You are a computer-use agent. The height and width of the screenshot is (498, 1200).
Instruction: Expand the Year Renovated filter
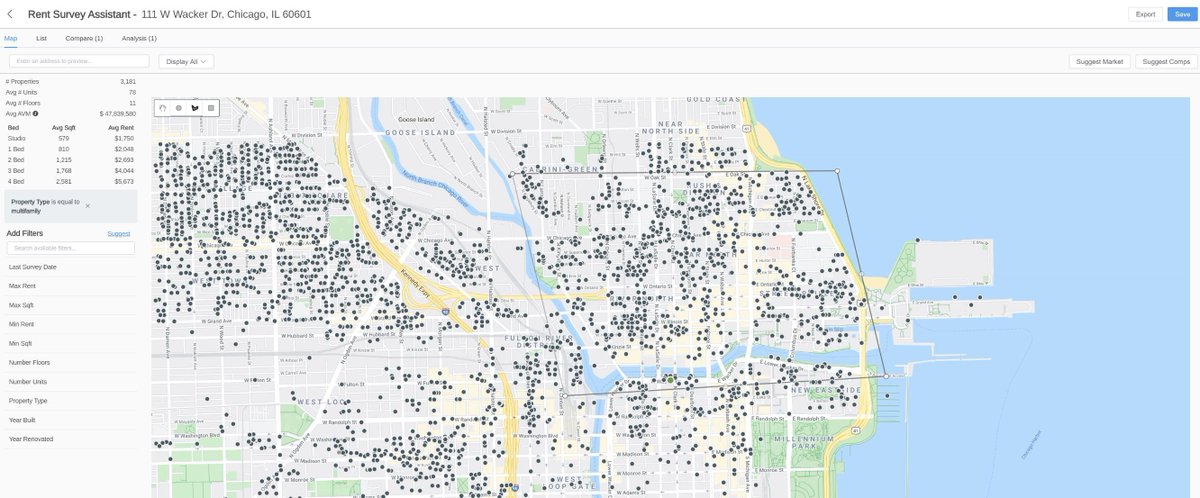pyautogui.click(x=71, y=439)
